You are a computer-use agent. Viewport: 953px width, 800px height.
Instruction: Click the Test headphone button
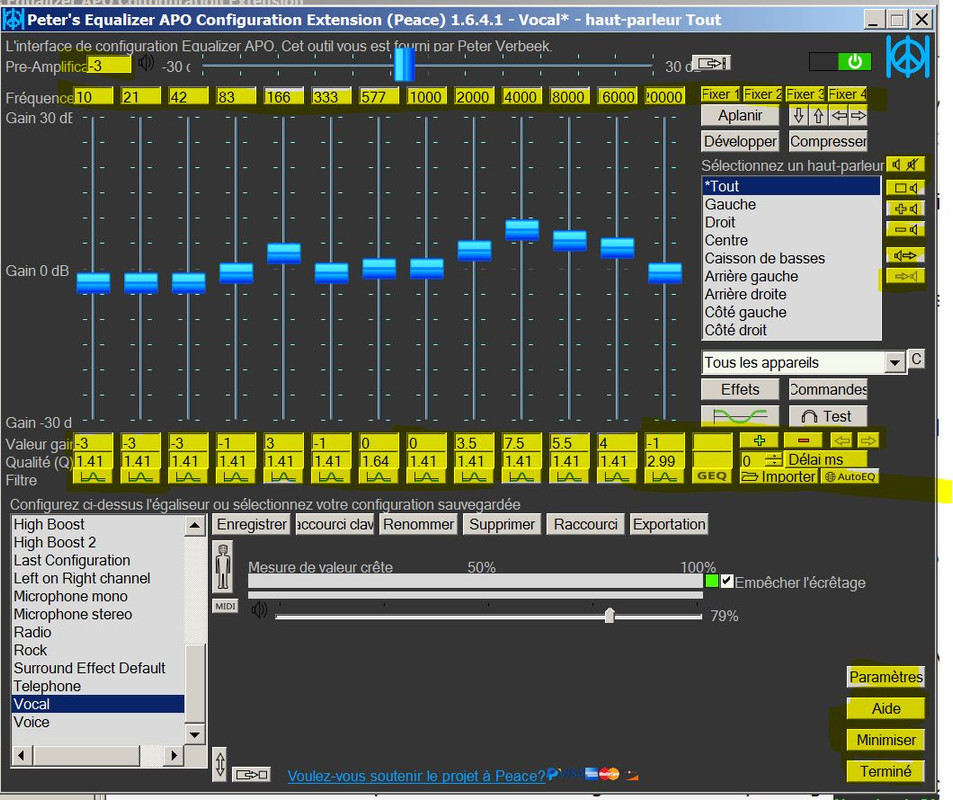point(828,416)
